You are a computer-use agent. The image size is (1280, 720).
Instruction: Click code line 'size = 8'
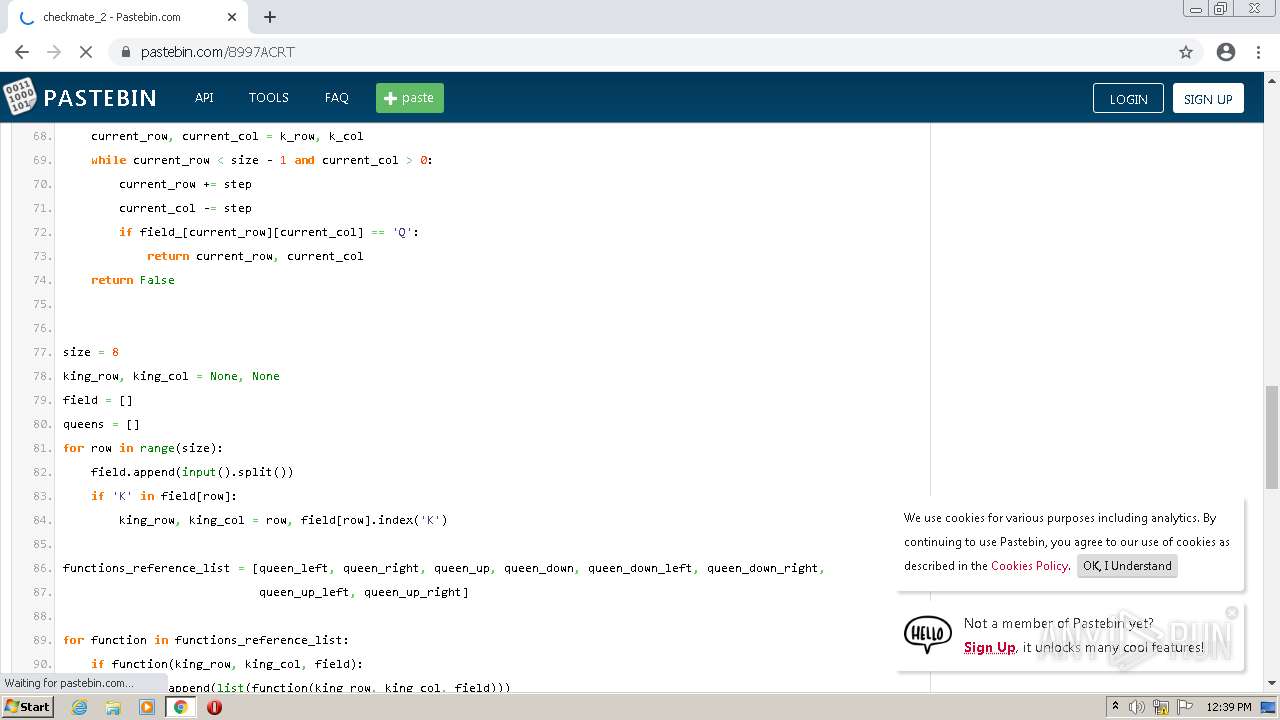click(91, 352)
